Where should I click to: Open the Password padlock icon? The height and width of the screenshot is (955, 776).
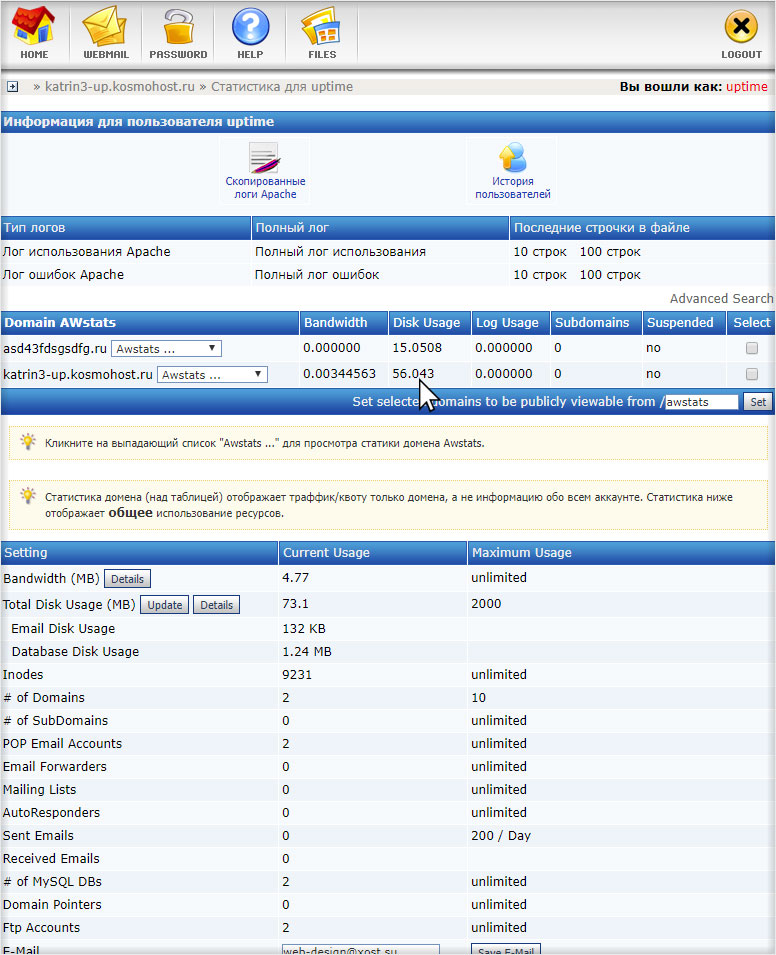point(178,33)
